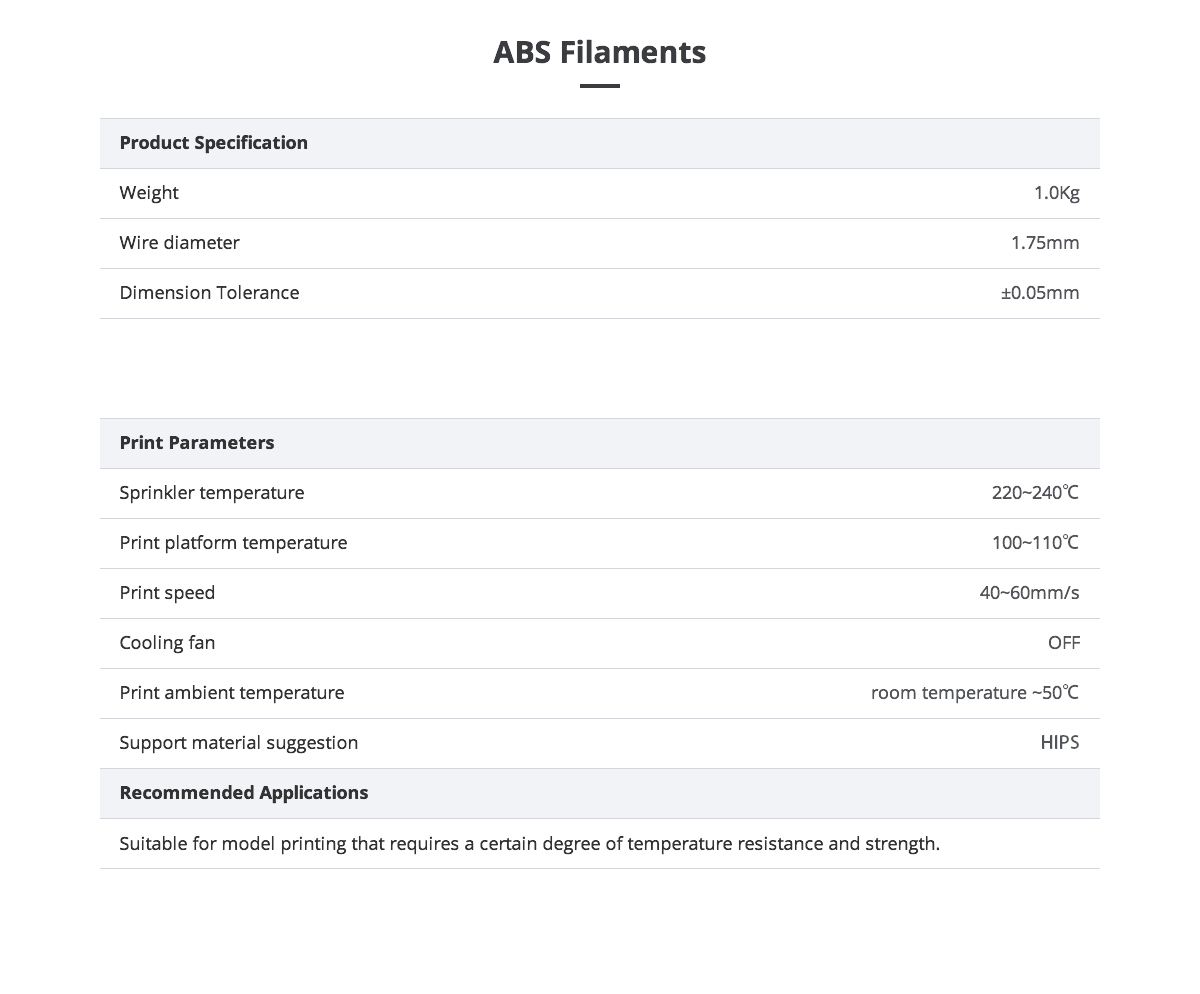Click the Dimension Tolerance label
The image size is (1200, 994).
pos(209,293)
